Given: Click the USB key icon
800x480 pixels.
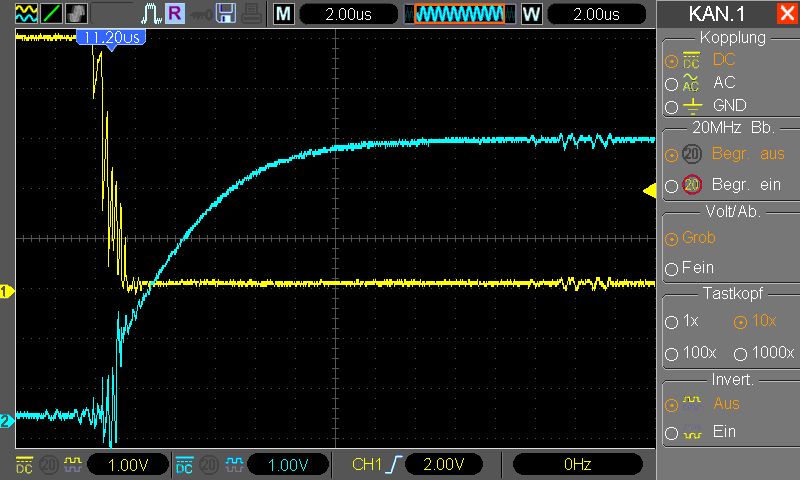Looking at the screenshot, I should pyautogui.click(x=201, y=14).
